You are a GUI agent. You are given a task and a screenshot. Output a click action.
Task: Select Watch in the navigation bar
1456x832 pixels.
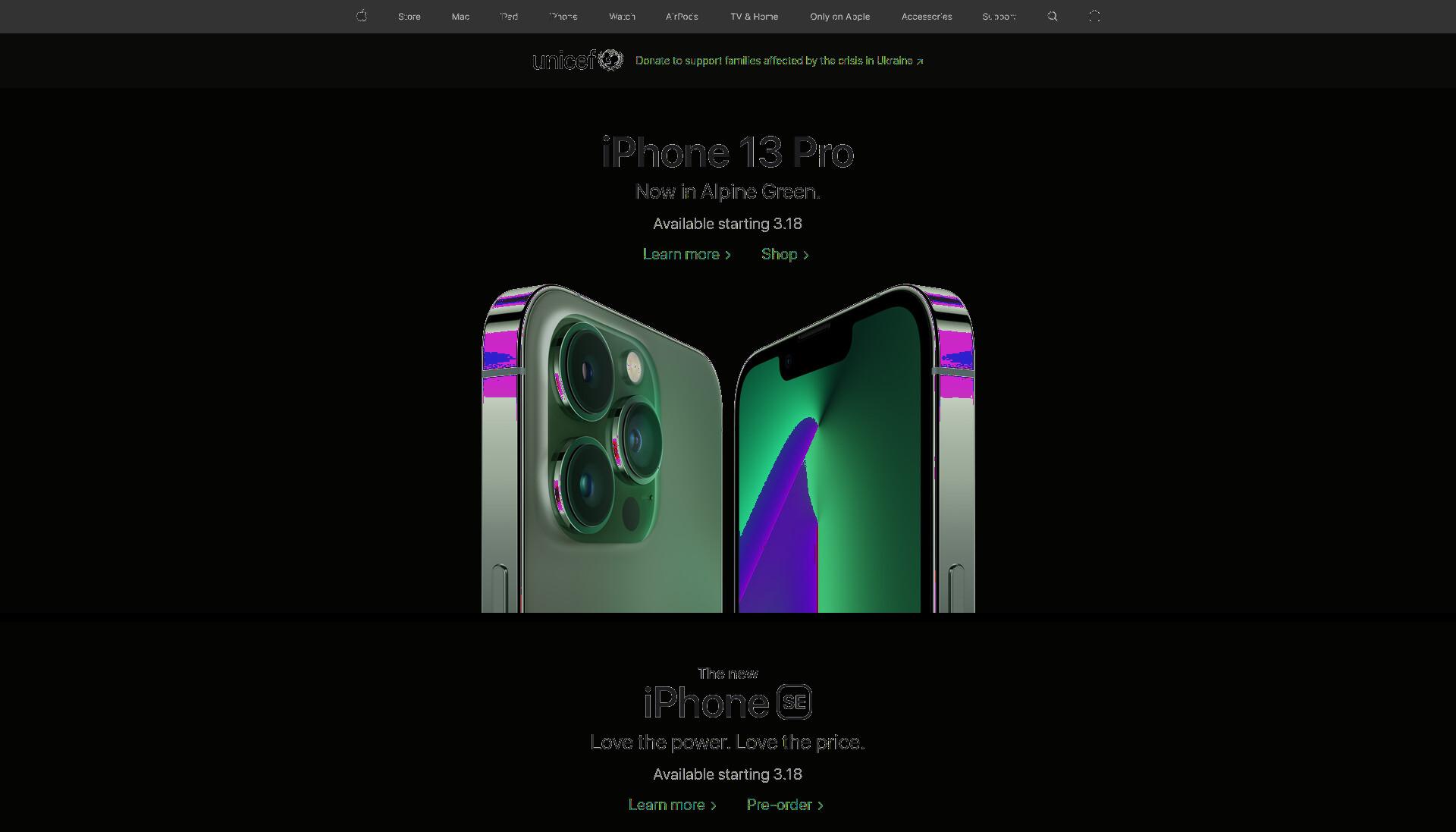pyautogui.click(x=623, y=17)
